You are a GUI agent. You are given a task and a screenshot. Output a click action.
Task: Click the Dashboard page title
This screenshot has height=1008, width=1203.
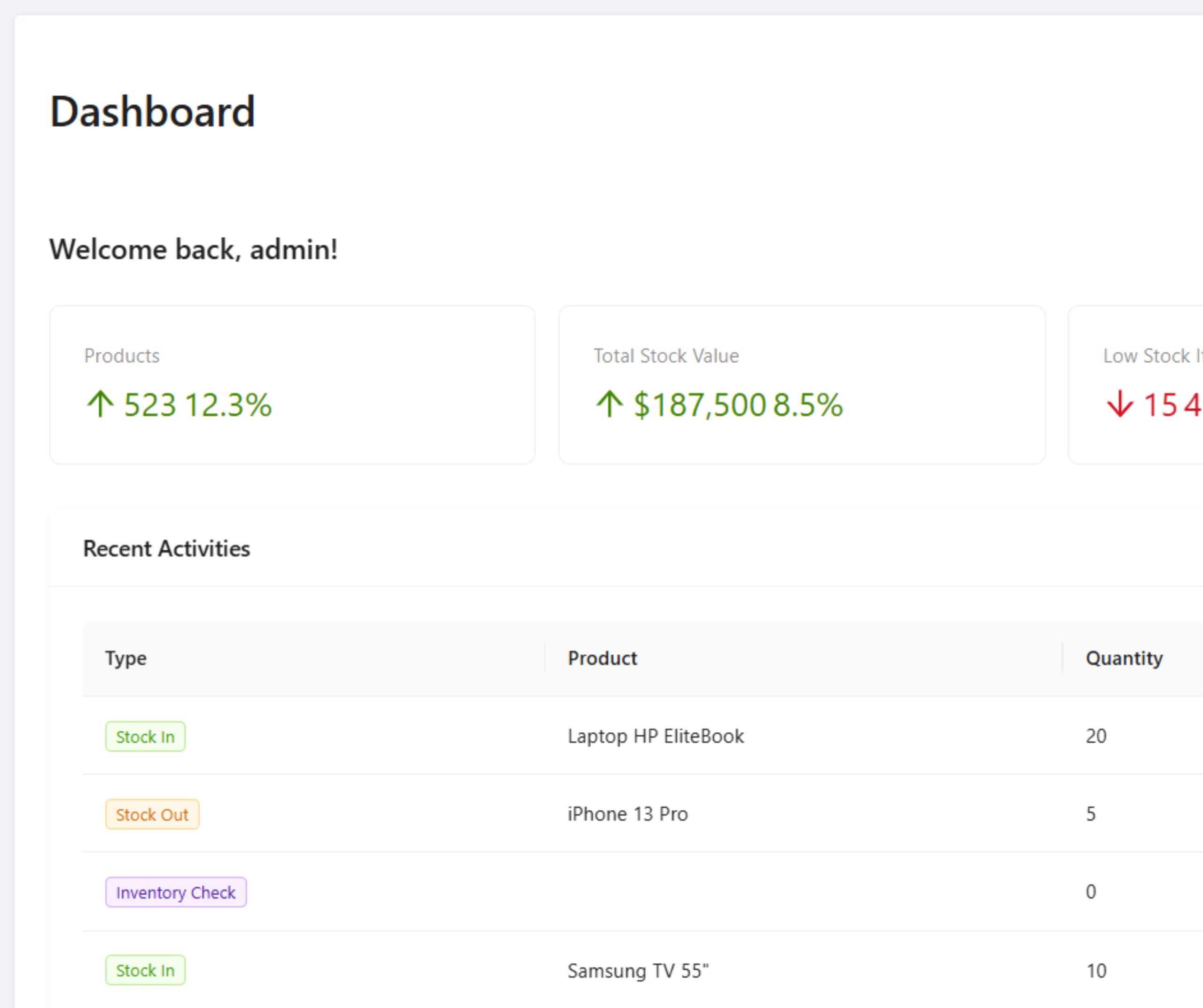coord(152,111)
